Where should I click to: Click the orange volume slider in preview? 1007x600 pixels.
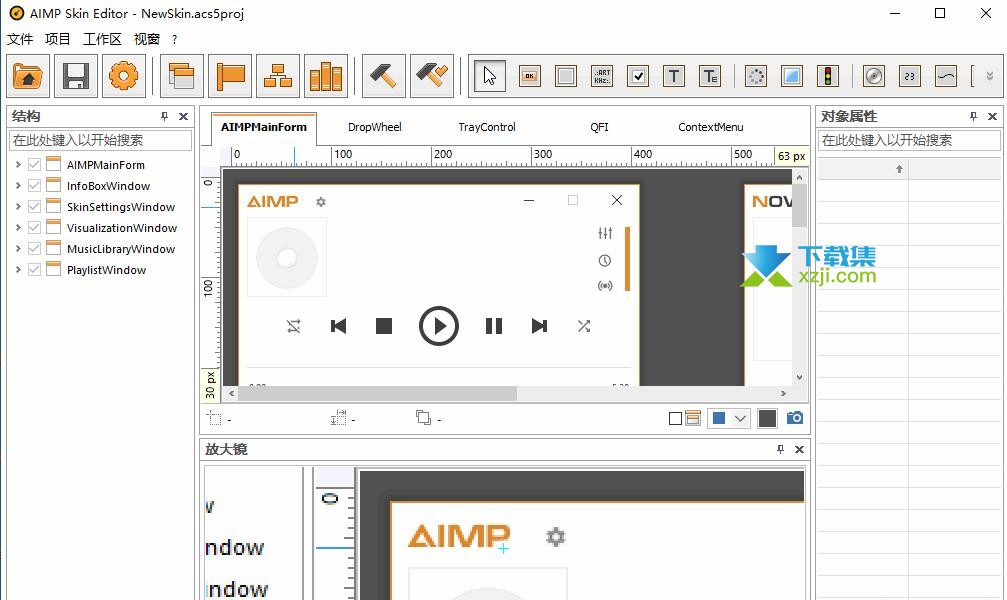(627, 259)
